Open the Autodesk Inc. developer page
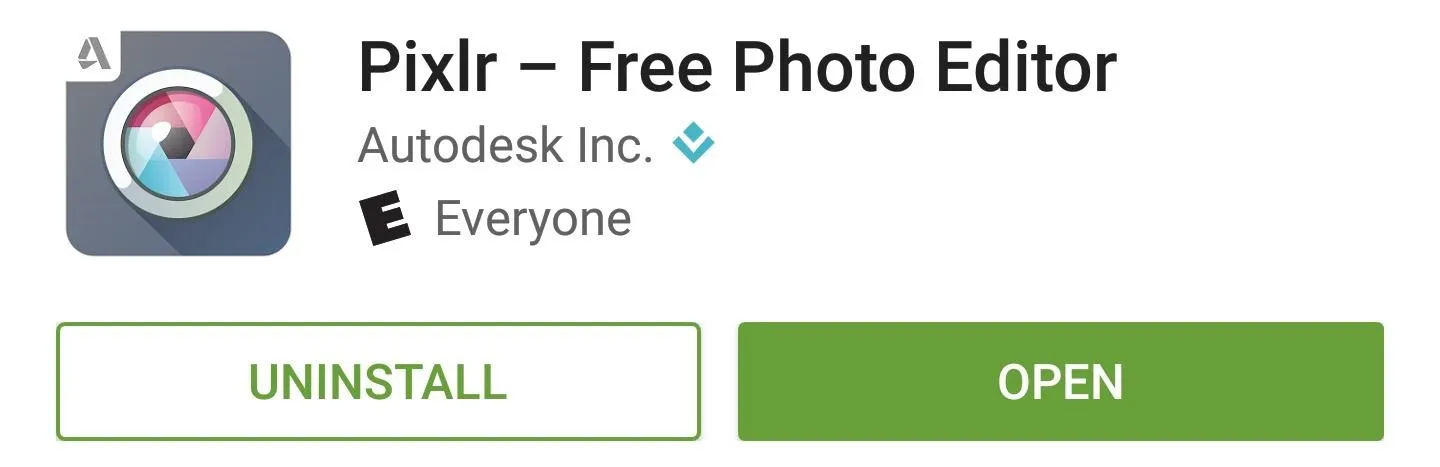This screenshot has height=467, width=1440. [x=506, y=146]
